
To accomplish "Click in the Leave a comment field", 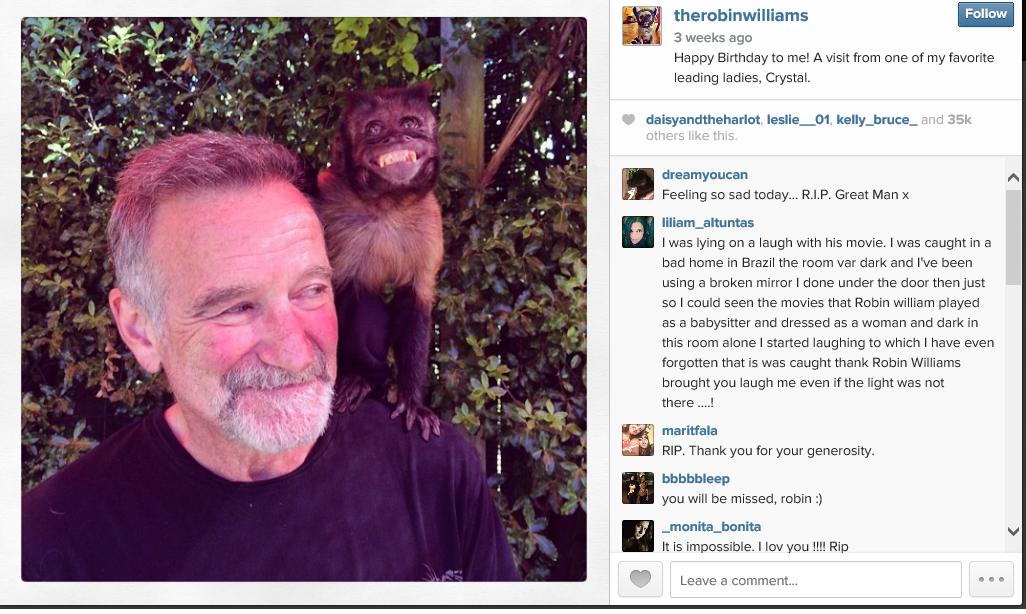I will pyautogui.click(x=815, y=580).
